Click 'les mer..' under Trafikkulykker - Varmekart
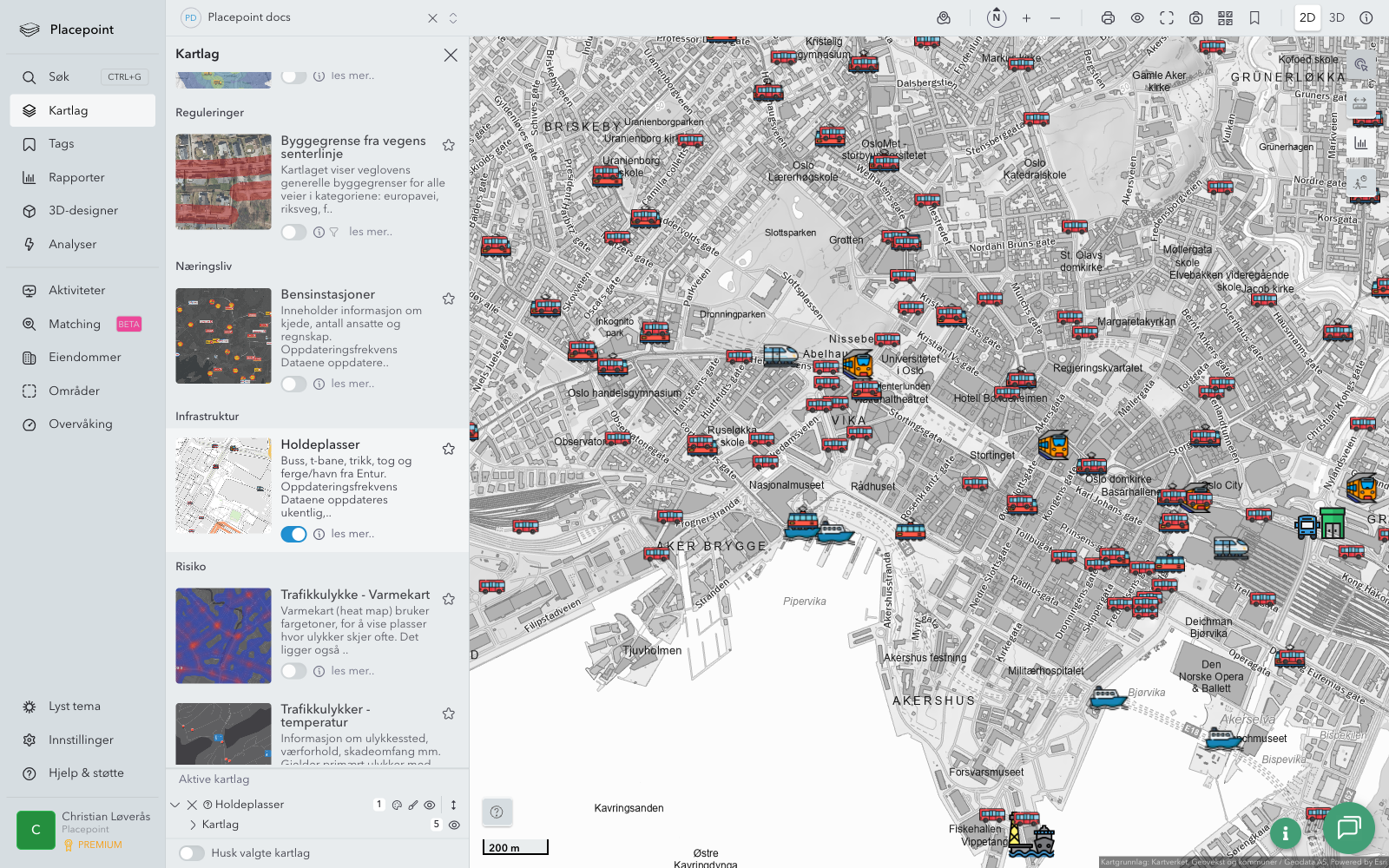 click(352, 671)
